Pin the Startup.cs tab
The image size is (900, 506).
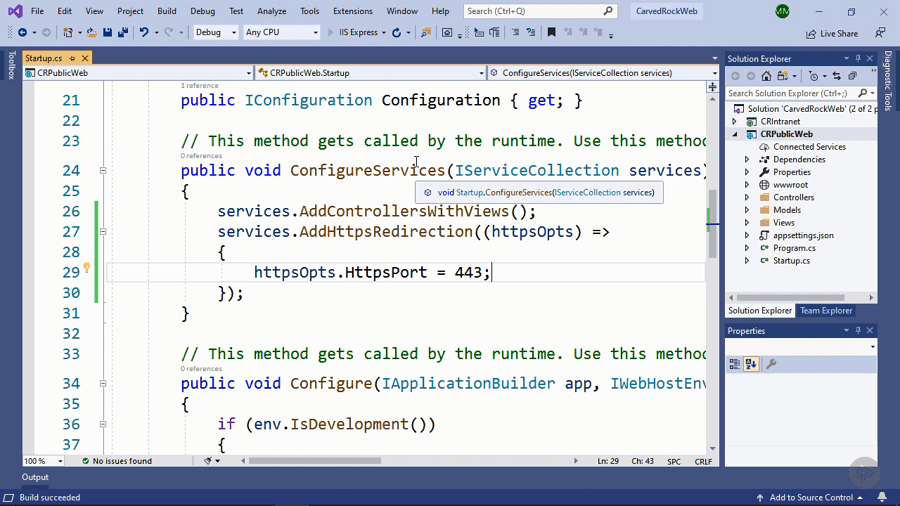tap(72, 59)
